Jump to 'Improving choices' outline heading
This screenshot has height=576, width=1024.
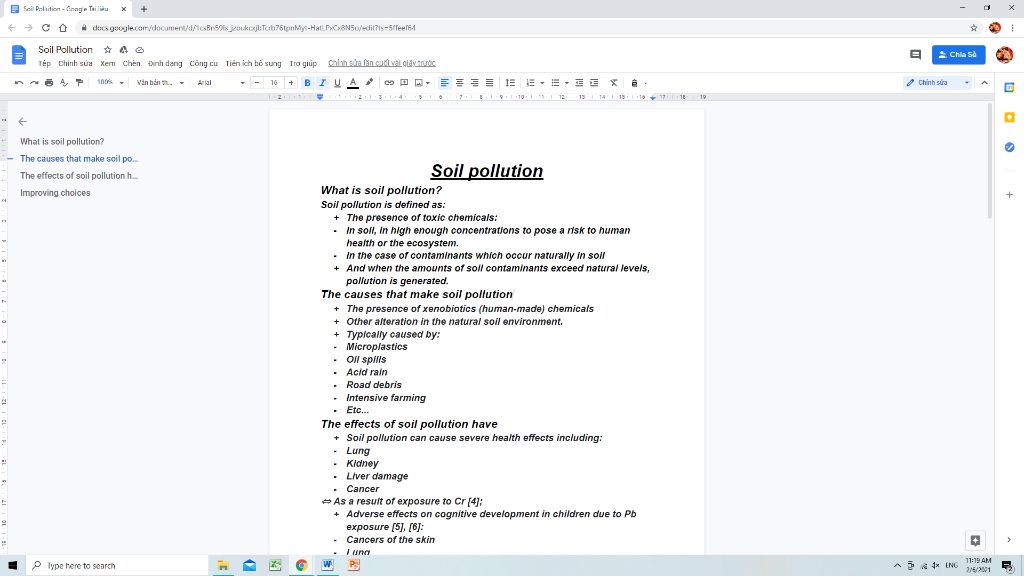[x=55, y=193]
